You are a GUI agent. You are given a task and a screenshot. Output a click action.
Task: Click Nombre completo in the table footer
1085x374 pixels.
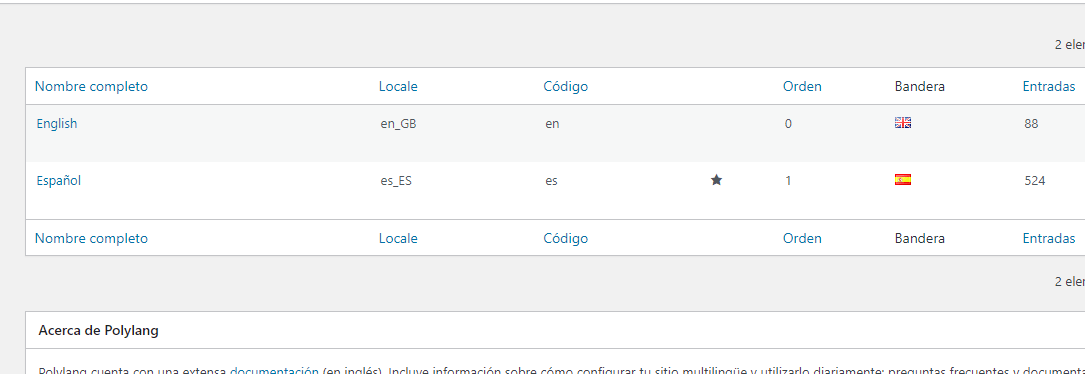[91, 238]
